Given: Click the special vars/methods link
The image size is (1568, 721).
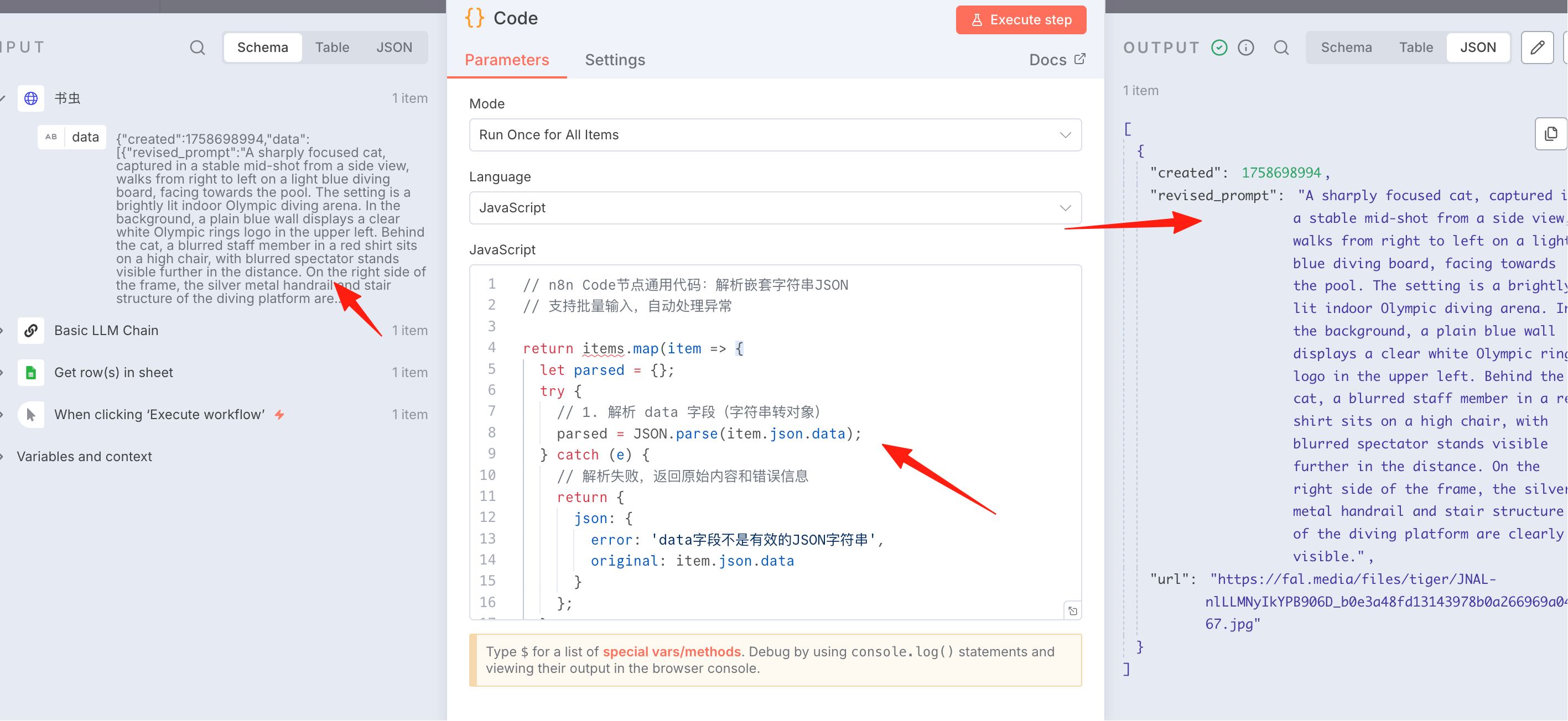Looking at the screenshot, I should (x=671, y=652).
